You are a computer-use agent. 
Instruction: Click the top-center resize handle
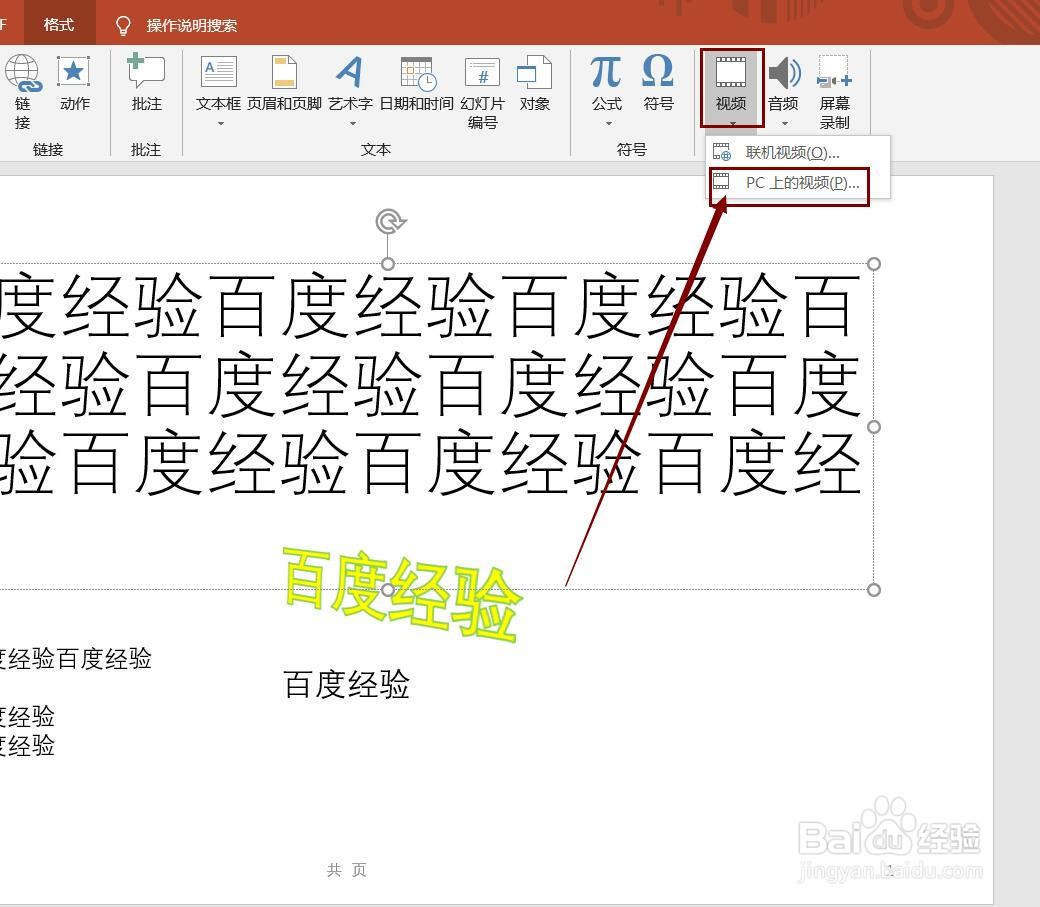[388, 264]
